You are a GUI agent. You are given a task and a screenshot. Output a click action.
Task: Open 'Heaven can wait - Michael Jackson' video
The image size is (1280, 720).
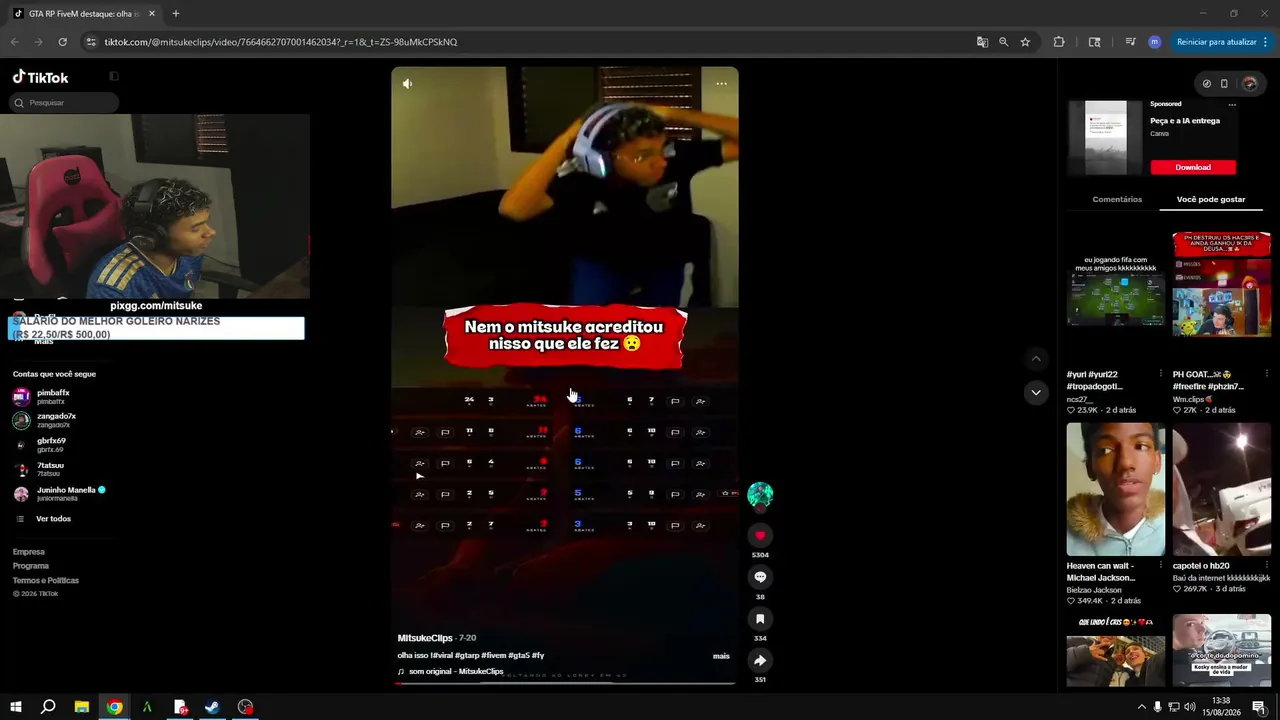pos(1115,490)
